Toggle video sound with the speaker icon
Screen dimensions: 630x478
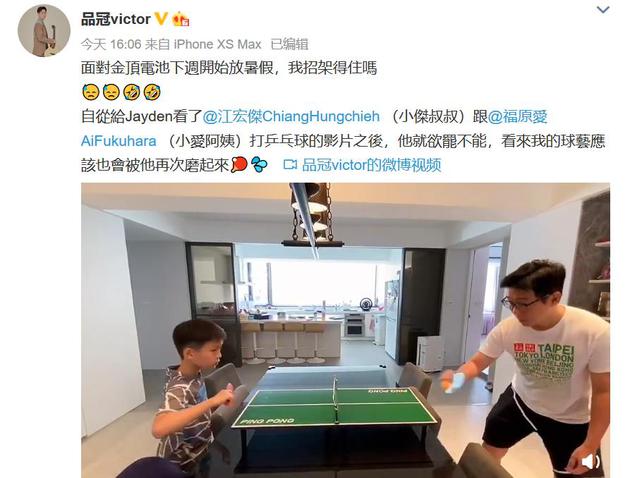pyautogui.click(x=590, y=463)
